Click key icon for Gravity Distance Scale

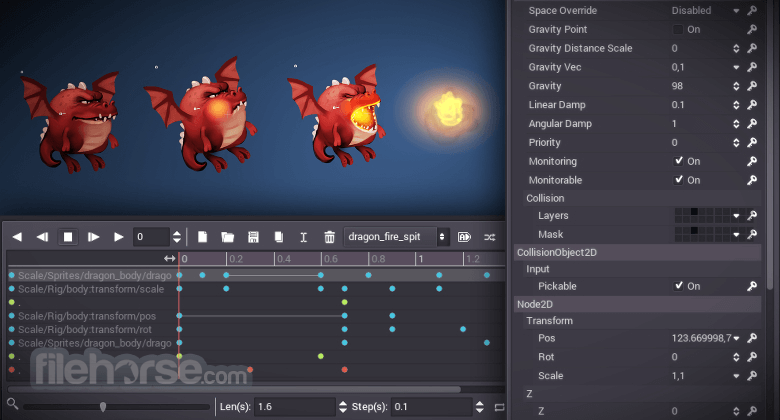(x=752, y=48)
